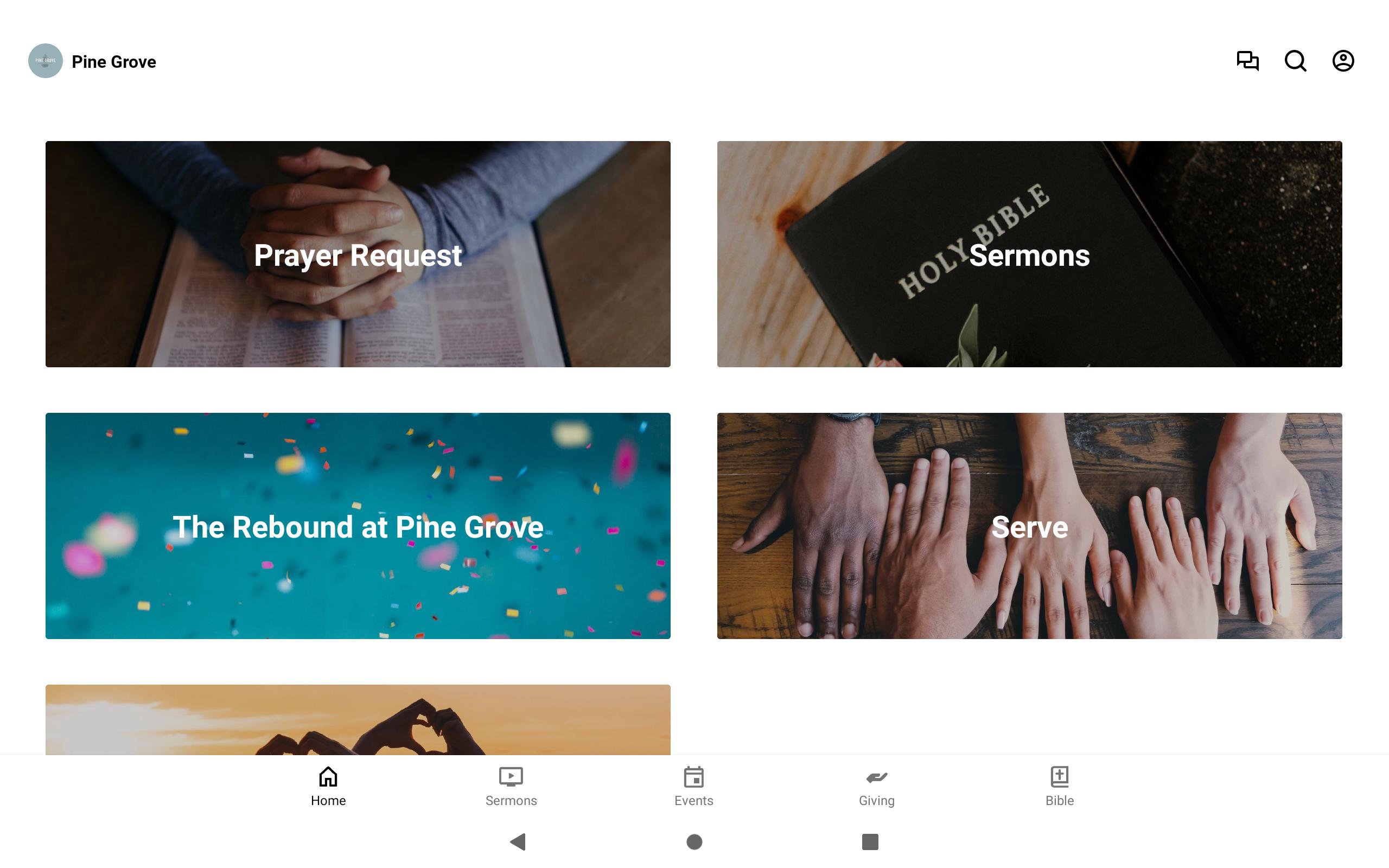Switch to the Giving tab label

pyautogui.click(x=876, y=800)
